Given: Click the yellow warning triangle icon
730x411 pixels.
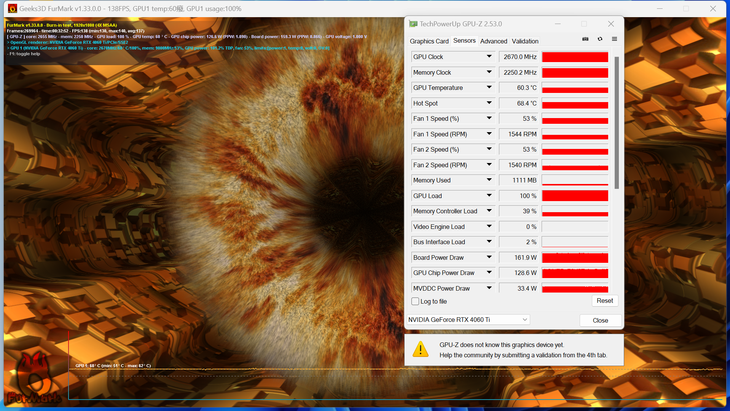Looking at the screenshot, I should click(x=420, y=349).
